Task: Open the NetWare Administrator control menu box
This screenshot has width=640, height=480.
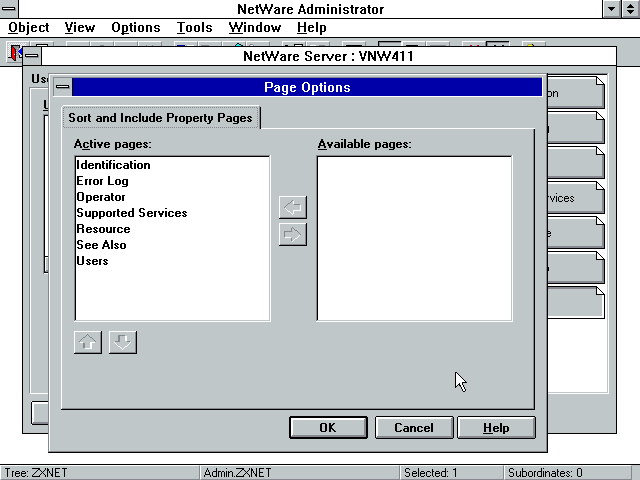Action: tap(9, 9)
